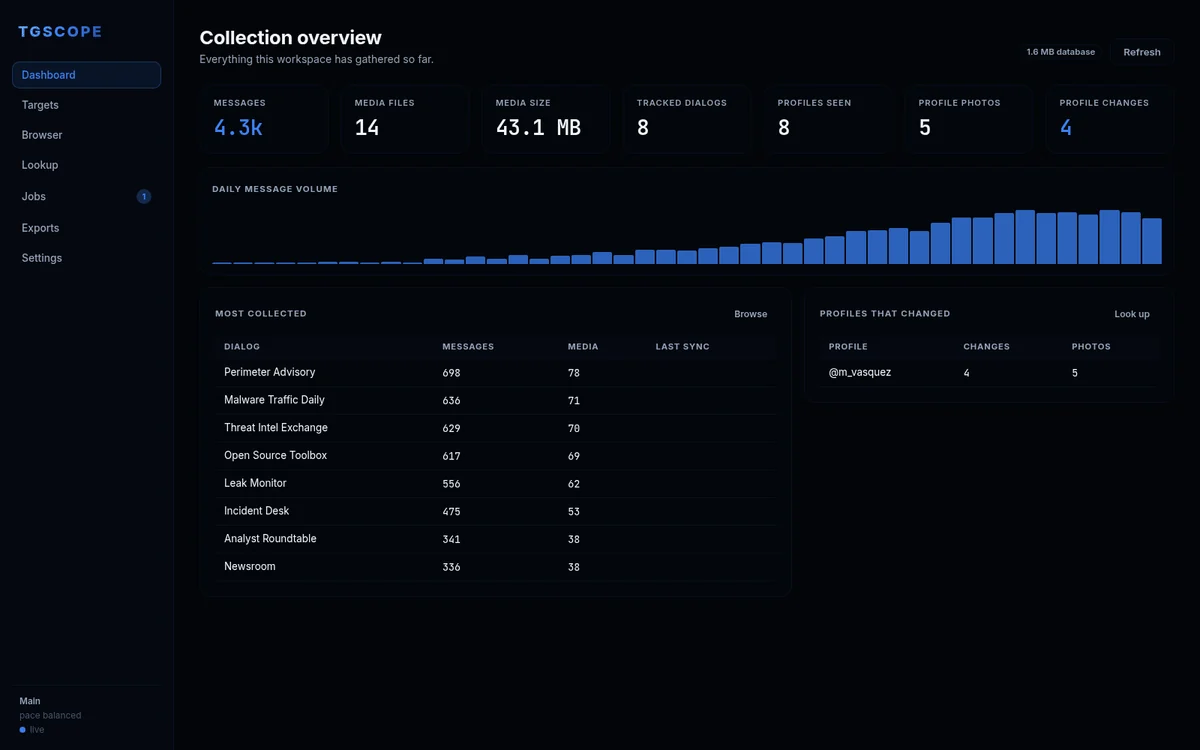Click the 1.6 MB database badge
The image size is (1200, 750).
coord(1060,52)
